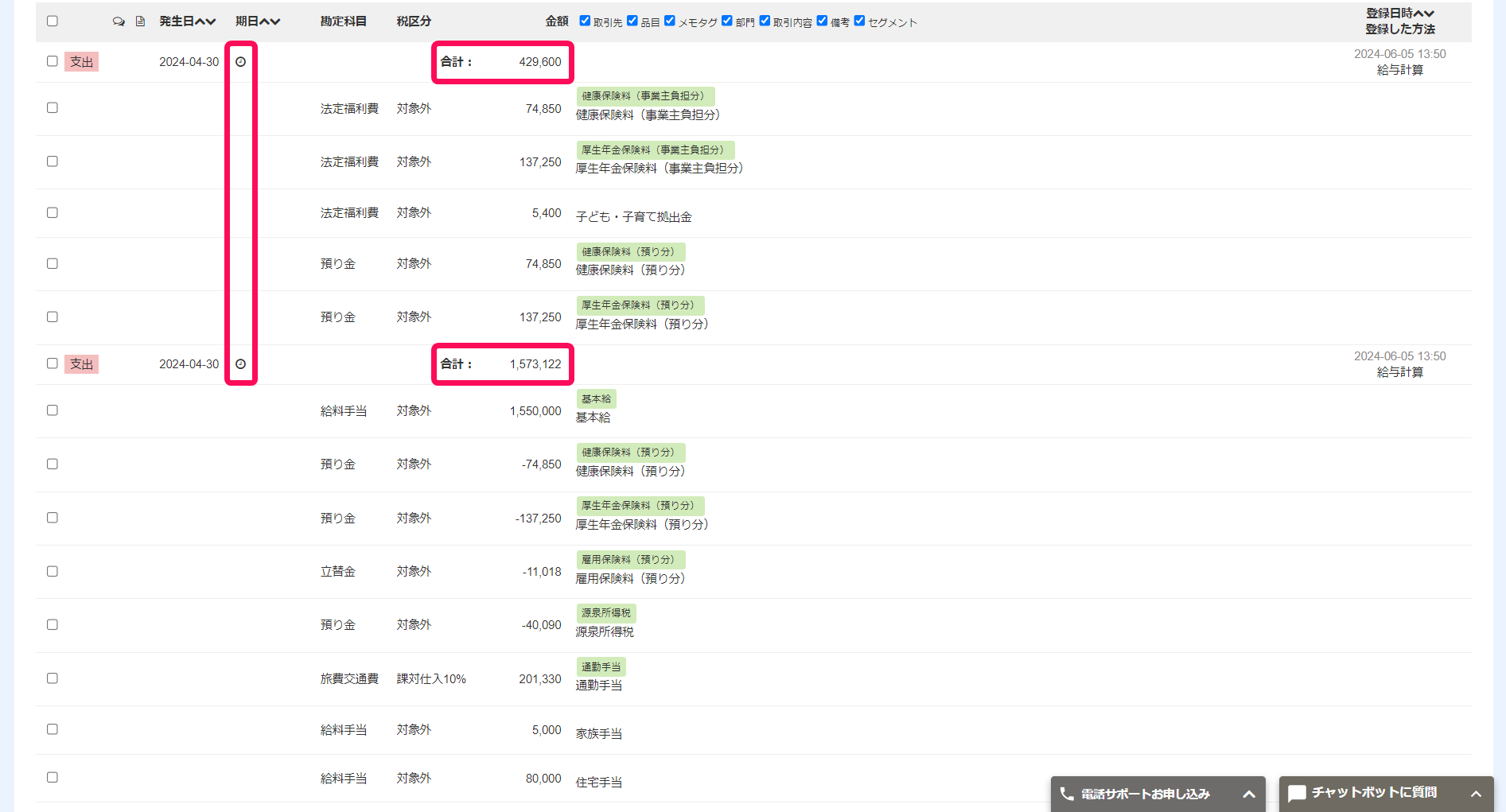This screenshot has width=1506, height=812.
Task: Expand the チャットボットに質問 panel chevron
Action: click(x=1476, y=794)
